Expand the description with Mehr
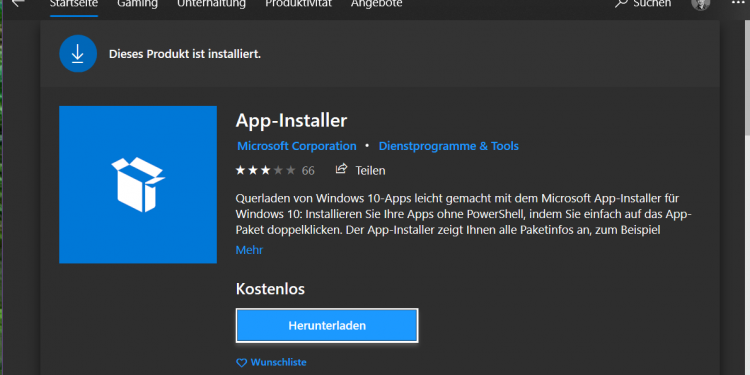 pyautogui.click(x=249, y=250)
